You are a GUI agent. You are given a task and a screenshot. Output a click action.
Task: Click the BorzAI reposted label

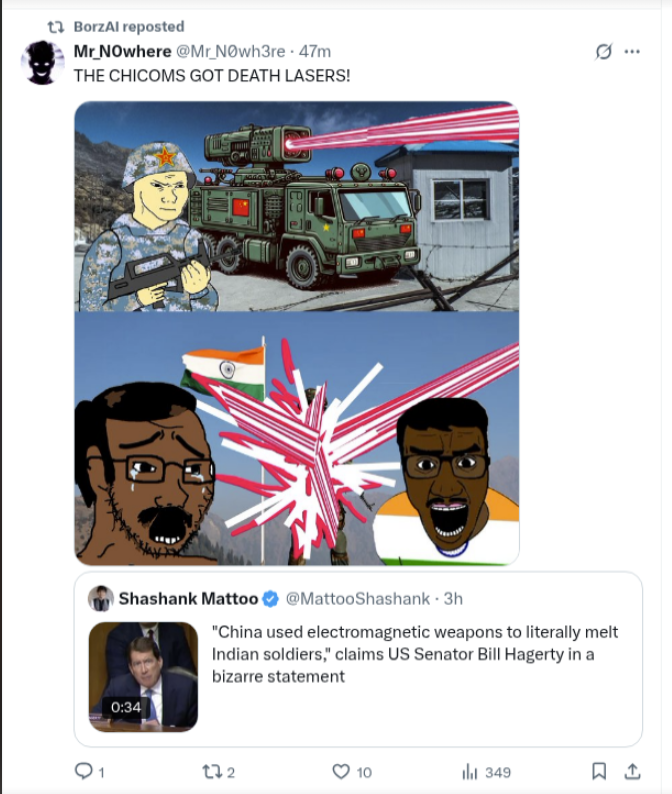pyautogui.click(x=129, y=27)
